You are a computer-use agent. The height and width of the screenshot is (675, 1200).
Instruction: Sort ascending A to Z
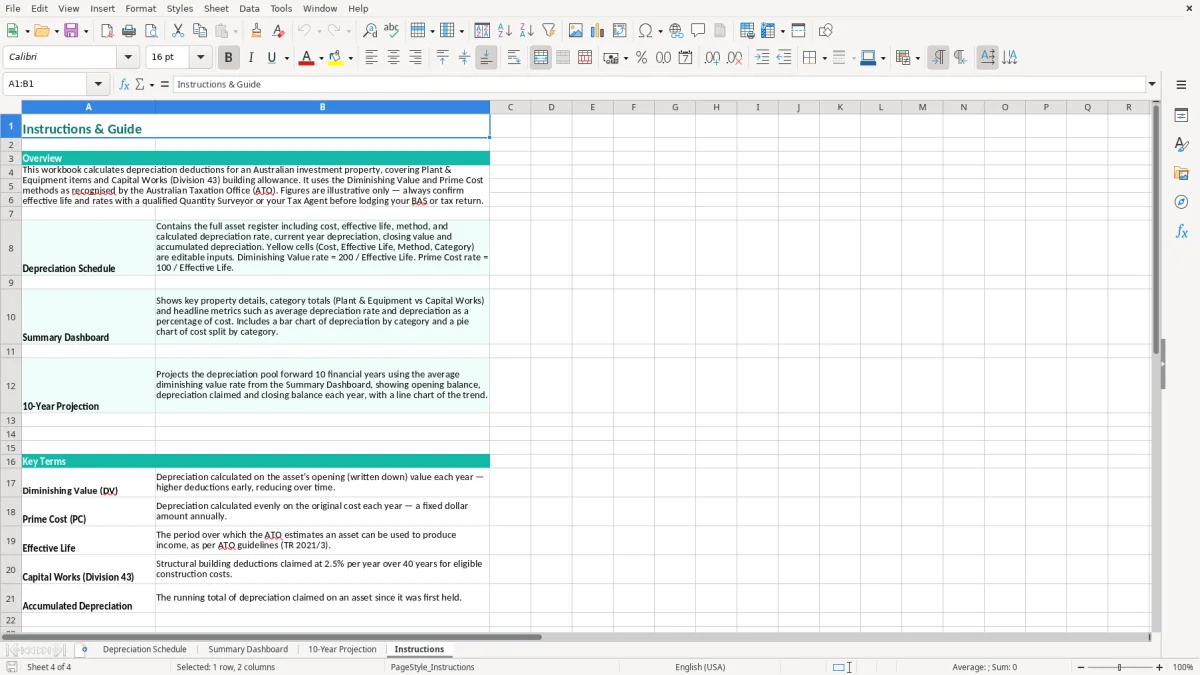point(505,31)
